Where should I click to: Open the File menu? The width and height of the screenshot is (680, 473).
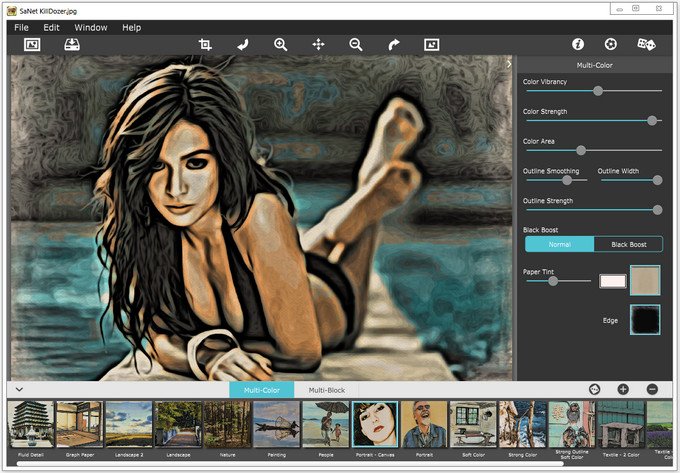[21, 27]
